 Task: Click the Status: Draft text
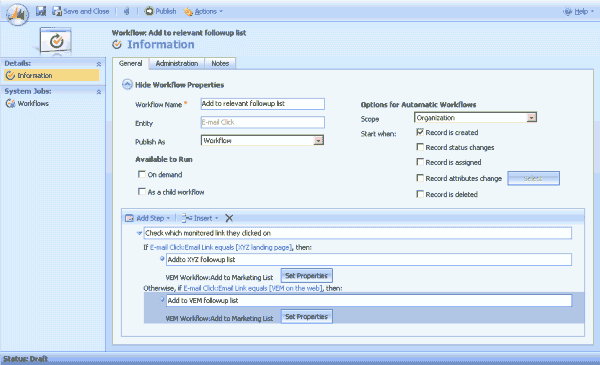click(x=25, y=358)
